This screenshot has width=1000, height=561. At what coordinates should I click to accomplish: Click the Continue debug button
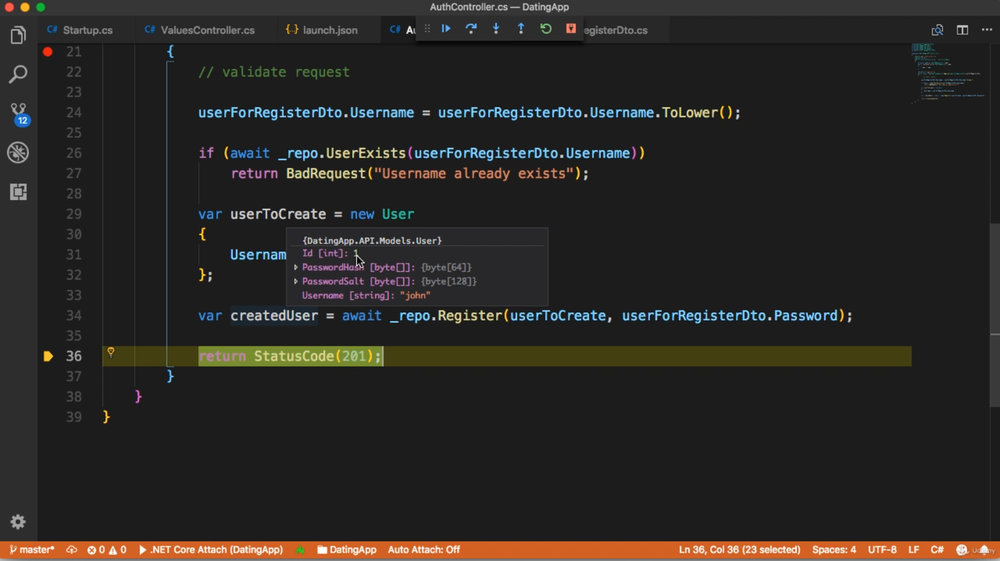[x=446, y=29]
